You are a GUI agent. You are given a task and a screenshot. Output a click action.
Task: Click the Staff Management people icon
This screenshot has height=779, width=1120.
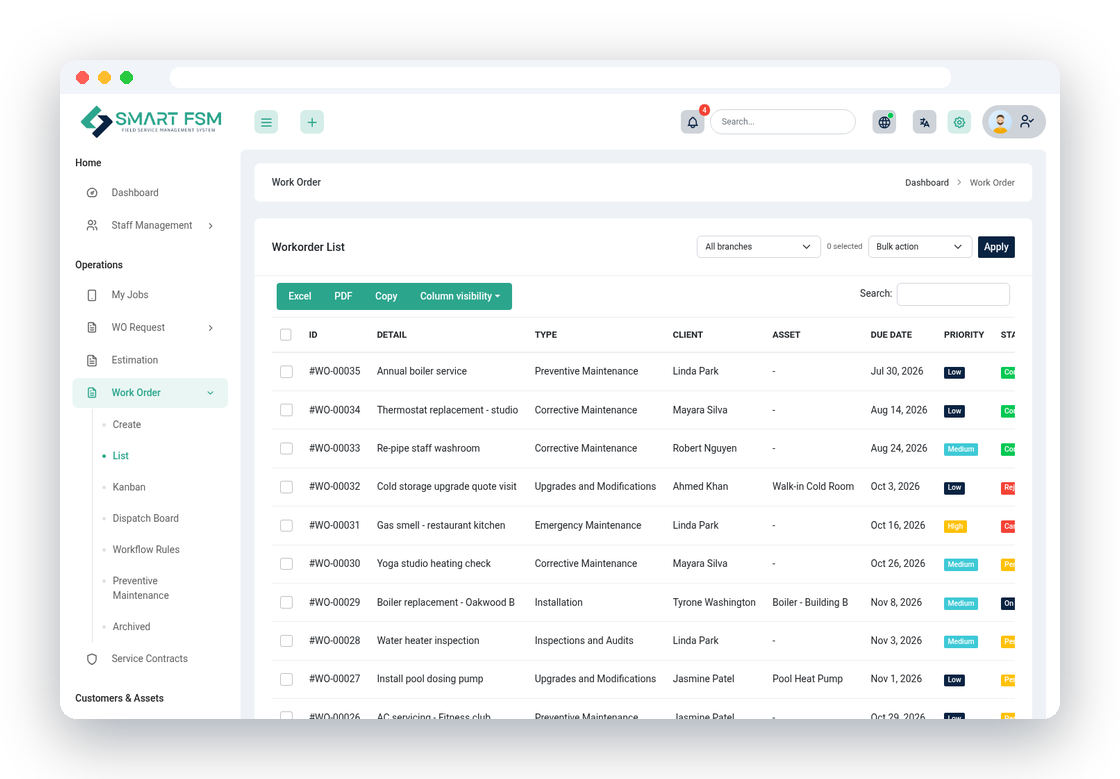pos(92,226)
